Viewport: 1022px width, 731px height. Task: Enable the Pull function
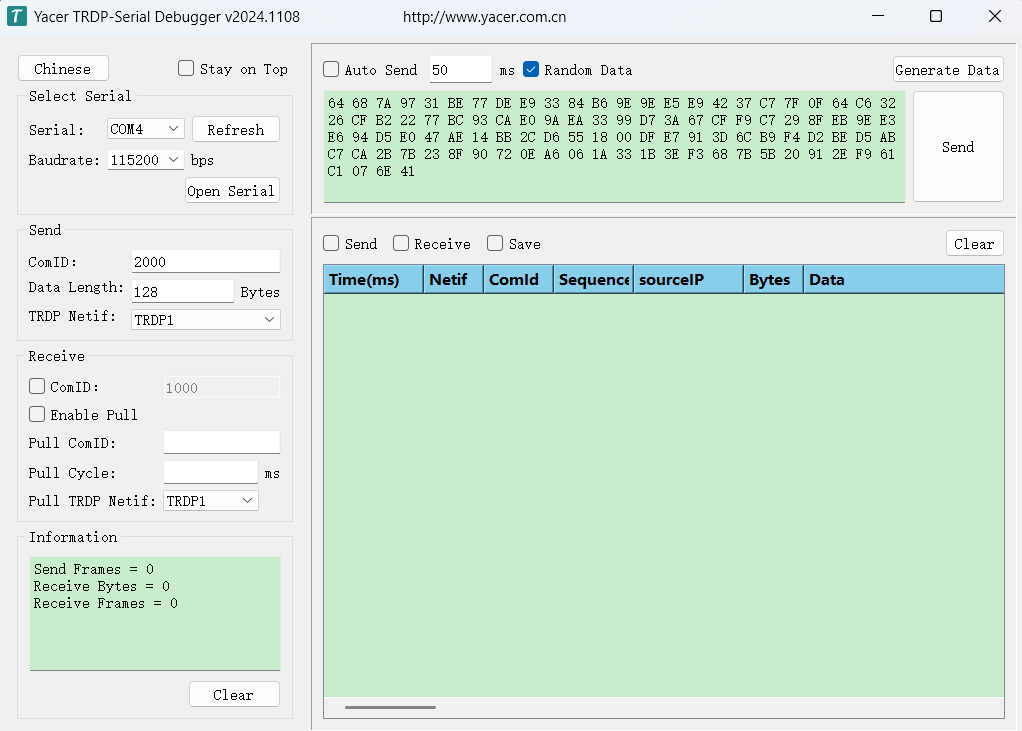tap(36, 414)
